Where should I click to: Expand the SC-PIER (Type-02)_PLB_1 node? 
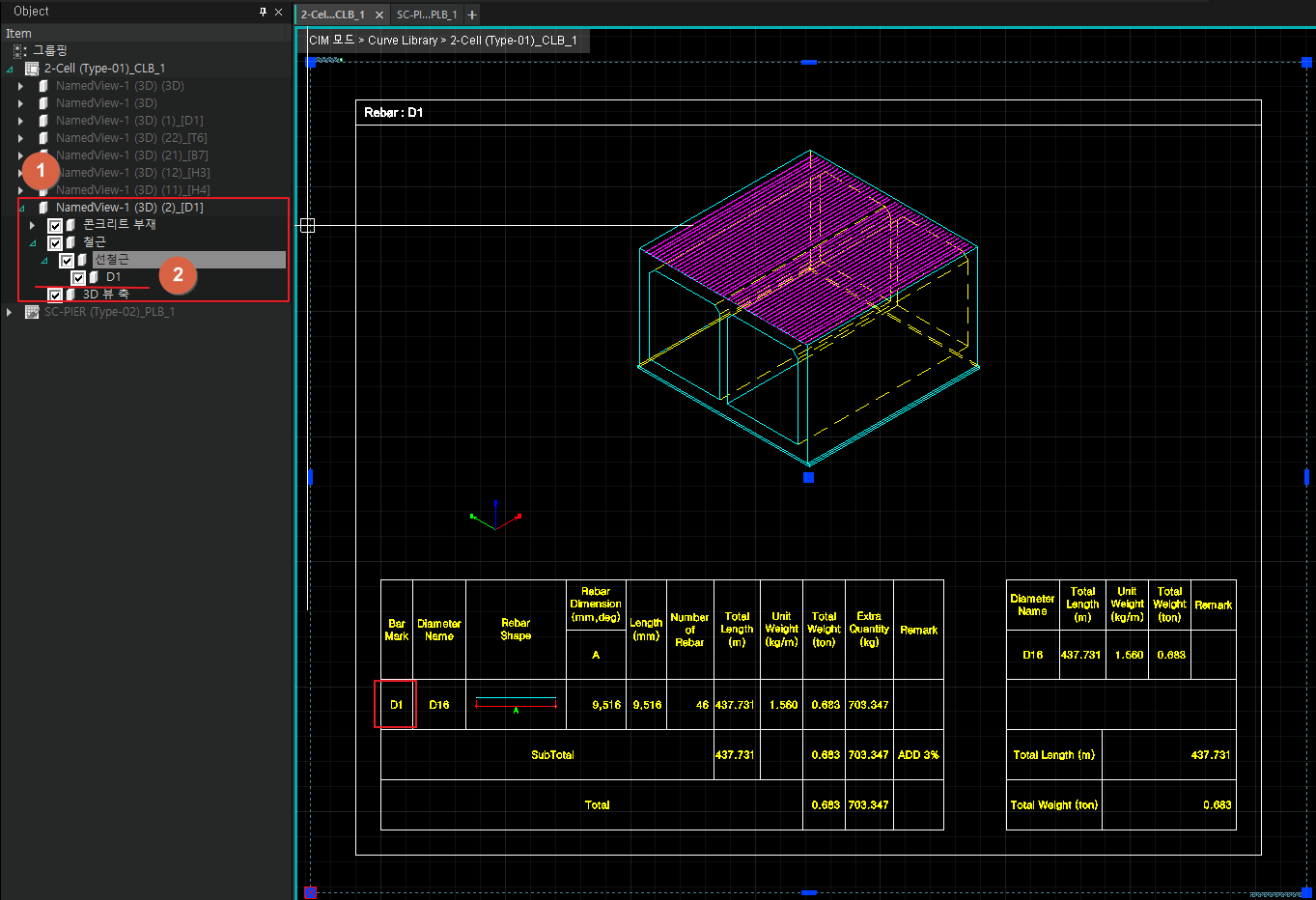click(9, 312)
